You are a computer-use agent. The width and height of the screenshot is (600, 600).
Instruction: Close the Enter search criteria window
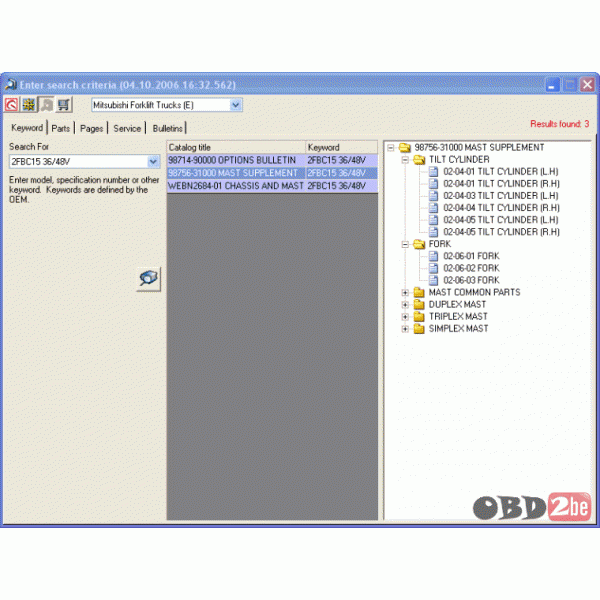pyautogui.click(x=587, y=85)
